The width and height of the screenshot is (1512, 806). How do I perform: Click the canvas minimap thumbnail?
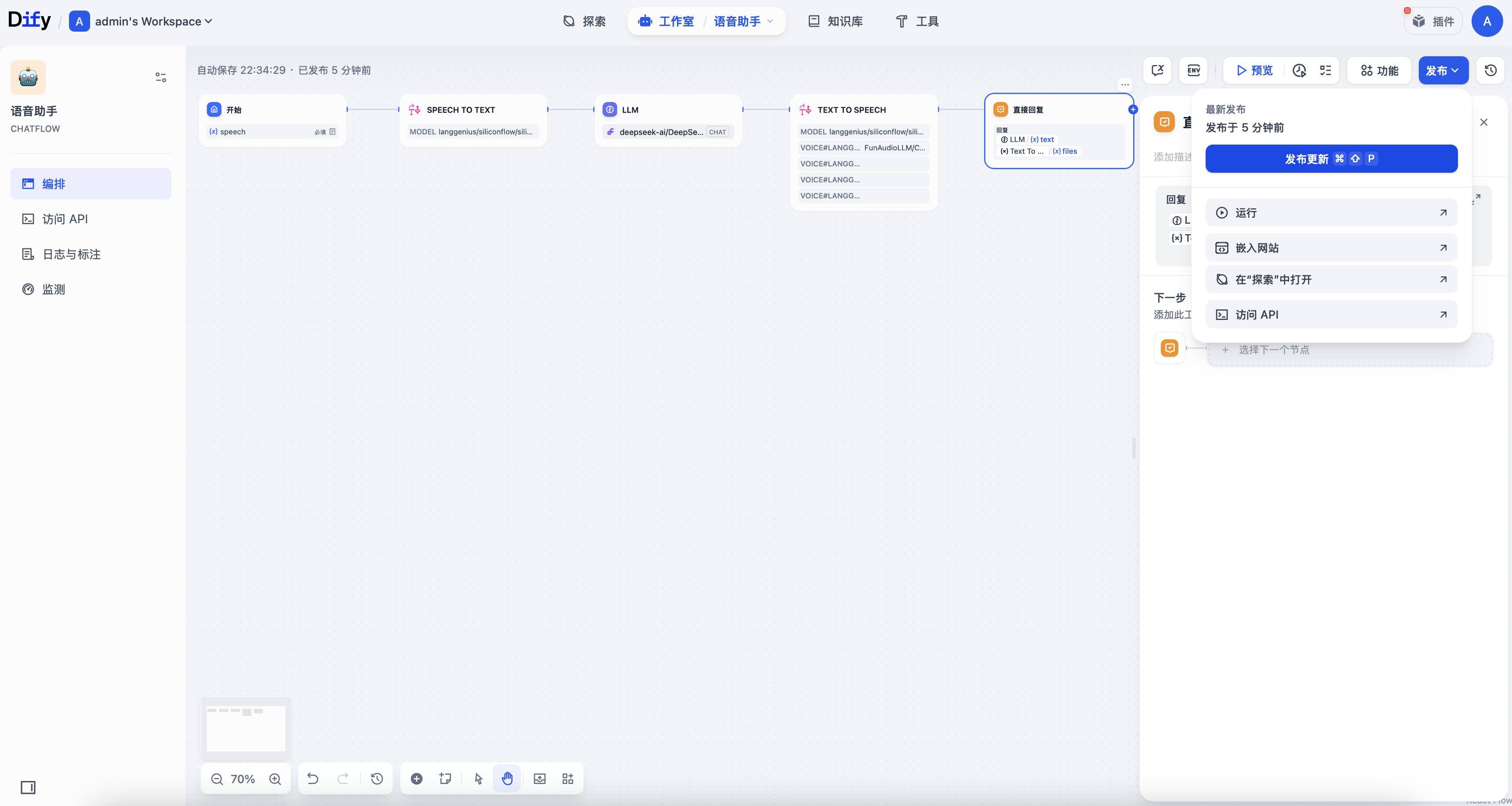pos(246,727)
